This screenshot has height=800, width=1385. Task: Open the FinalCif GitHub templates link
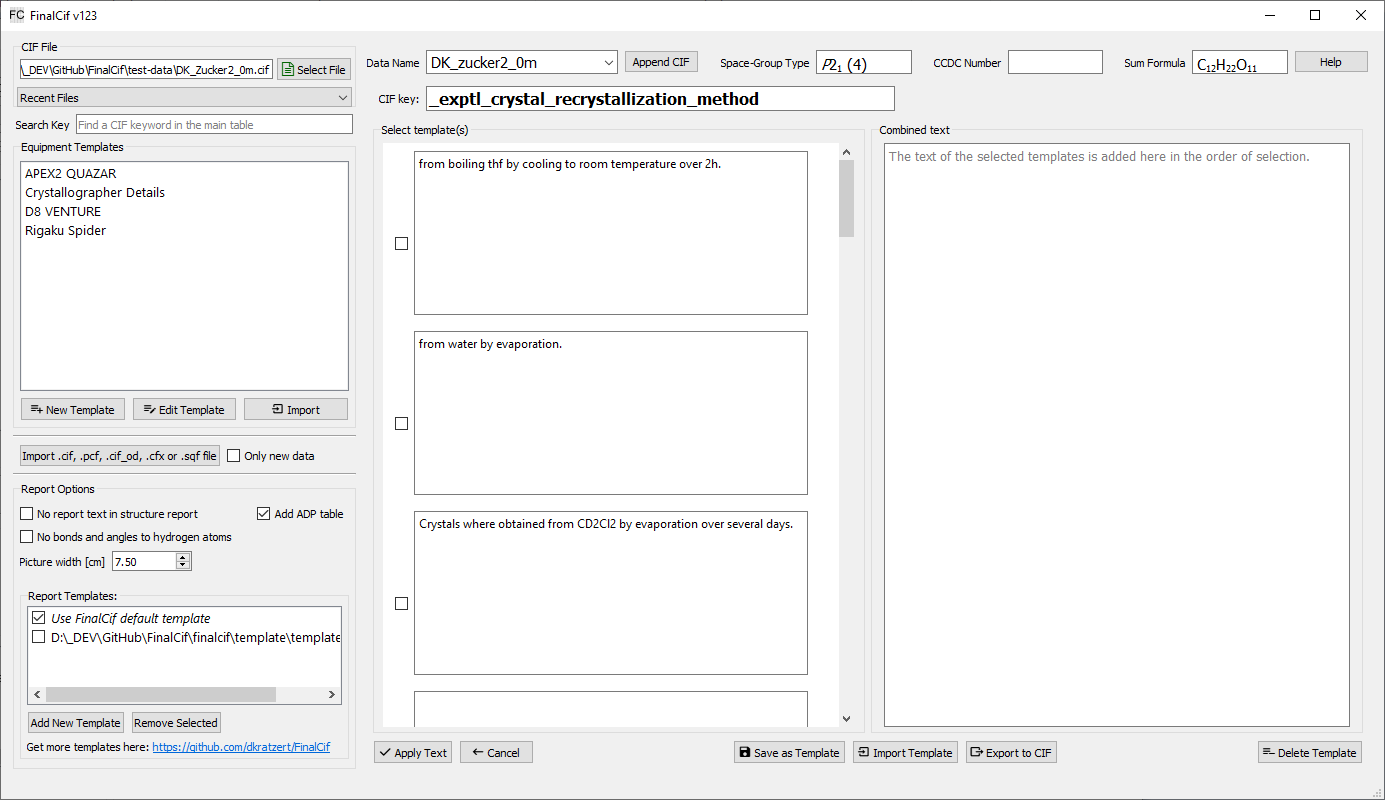click(x=241, y=747)
